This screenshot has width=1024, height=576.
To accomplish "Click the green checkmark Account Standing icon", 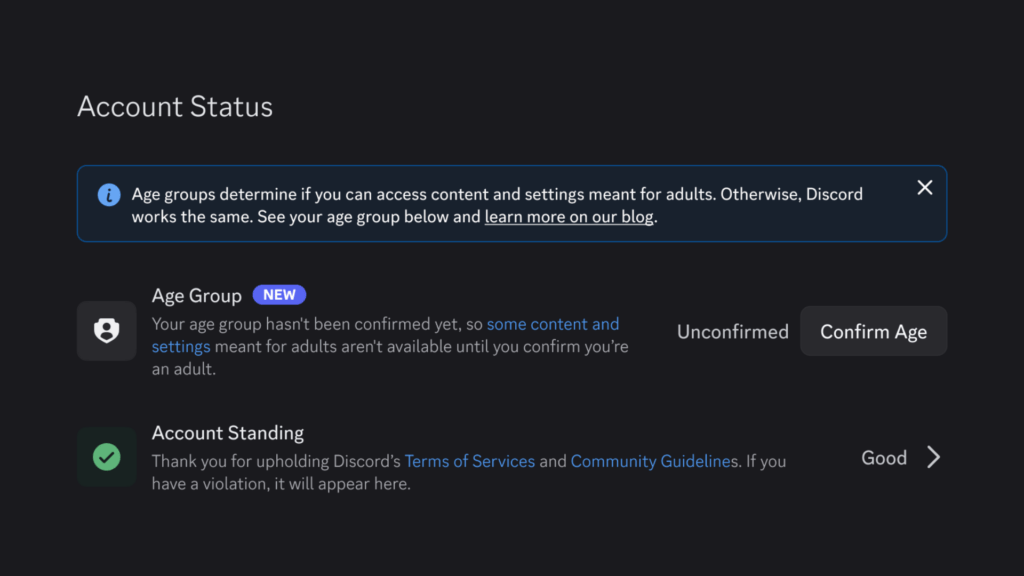I will click(106, 457).
